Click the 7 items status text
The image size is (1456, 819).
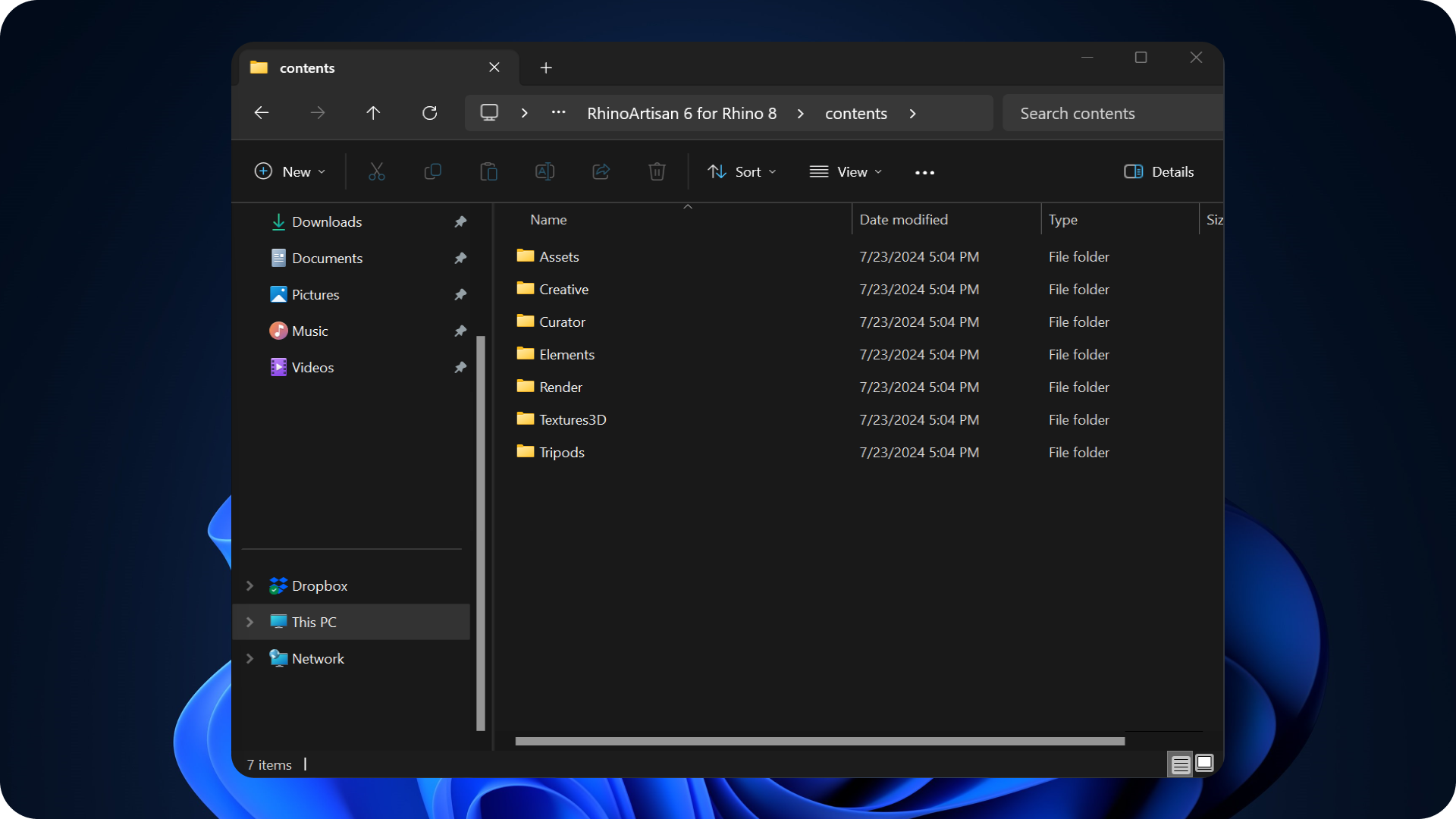[x=269, y=764]
